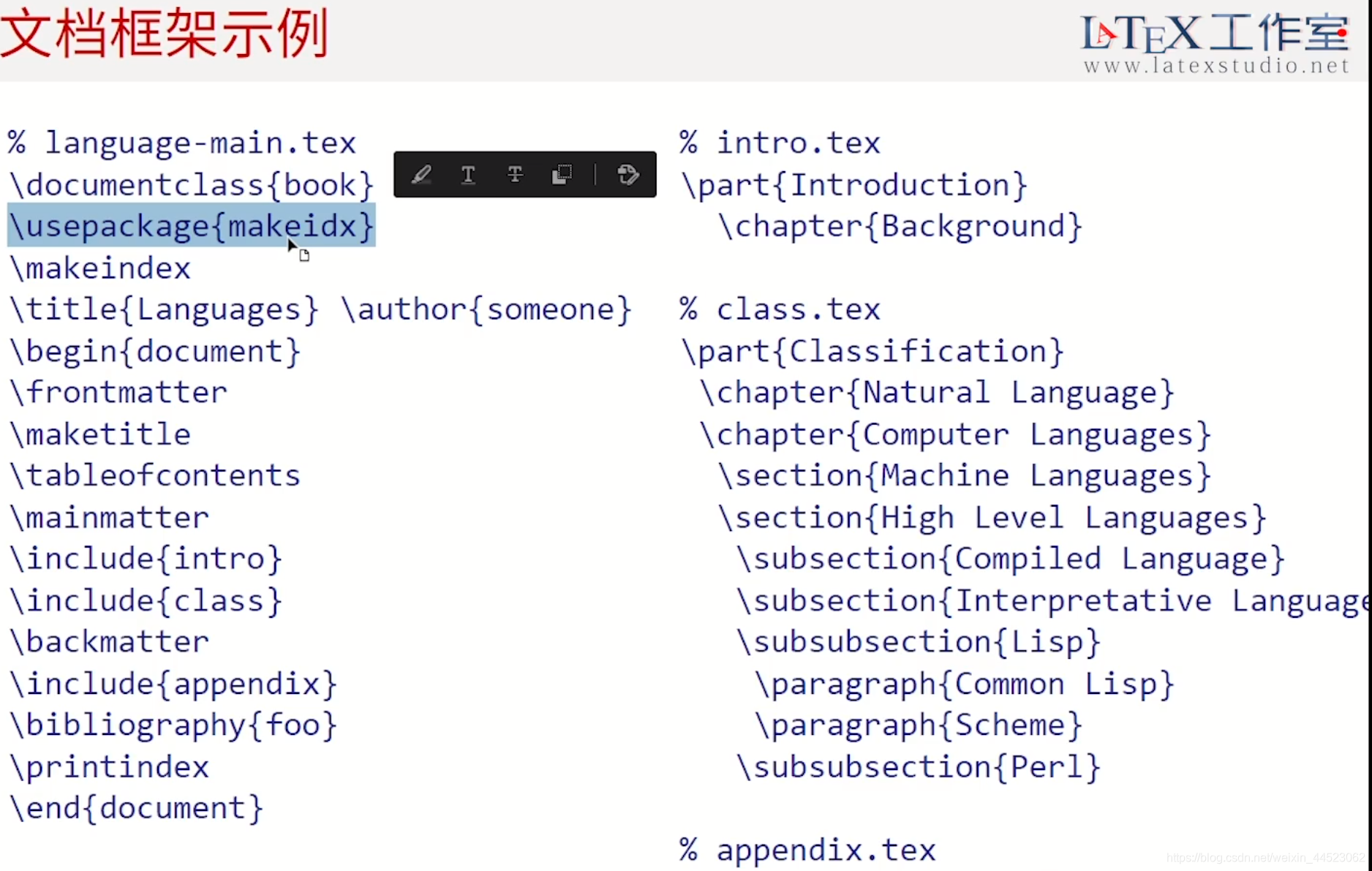
Task: Apply Underline text annotation tool
Action: pos(468,174)
